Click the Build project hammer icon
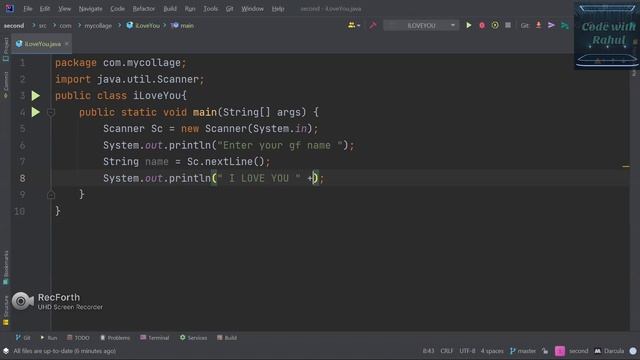This screenshot has height=360, width=640. click(373, 25)
